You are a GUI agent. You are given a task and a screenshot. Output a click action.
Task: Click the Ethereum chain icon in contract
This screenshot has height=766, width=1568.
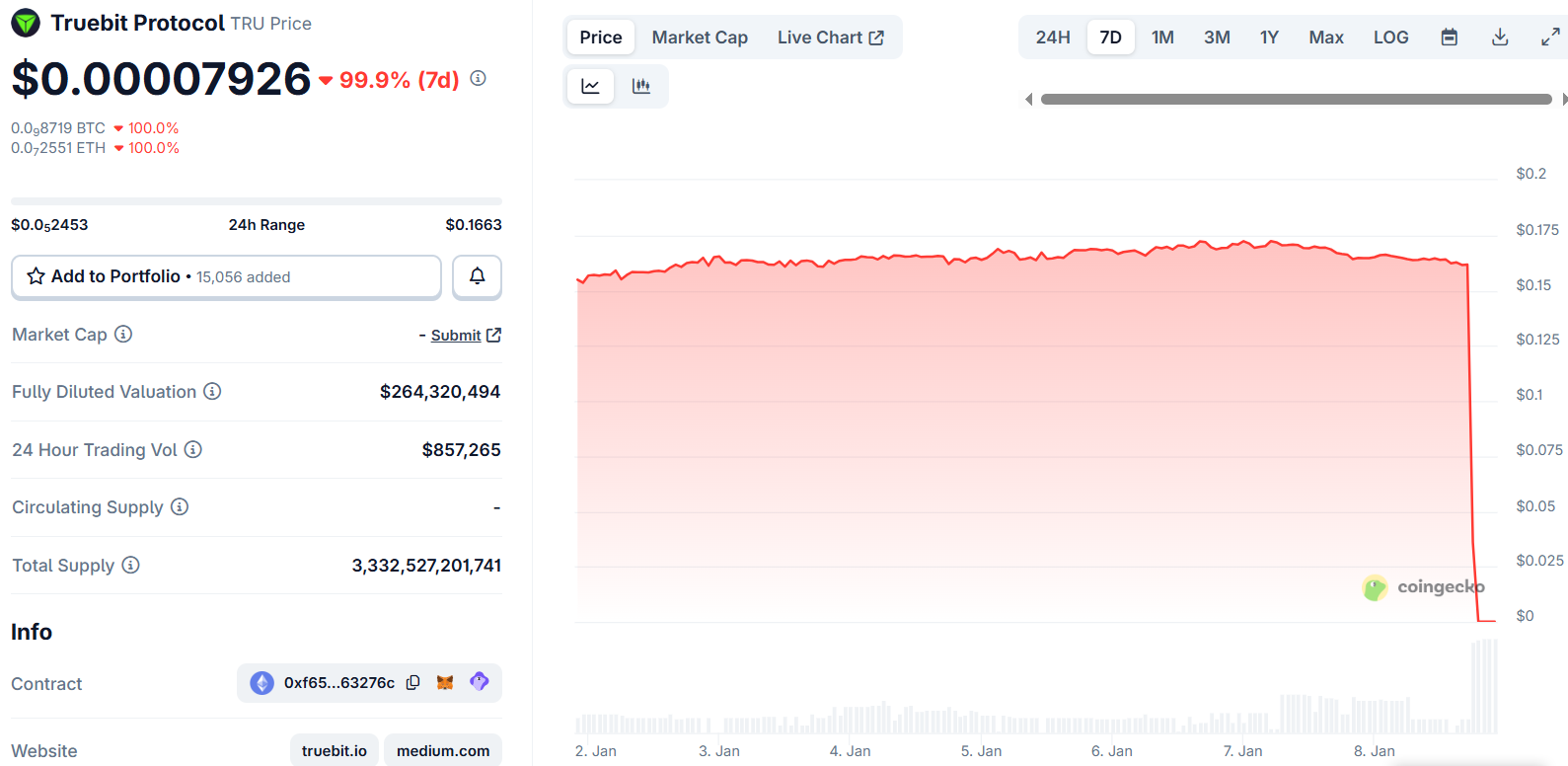[262, 682]
